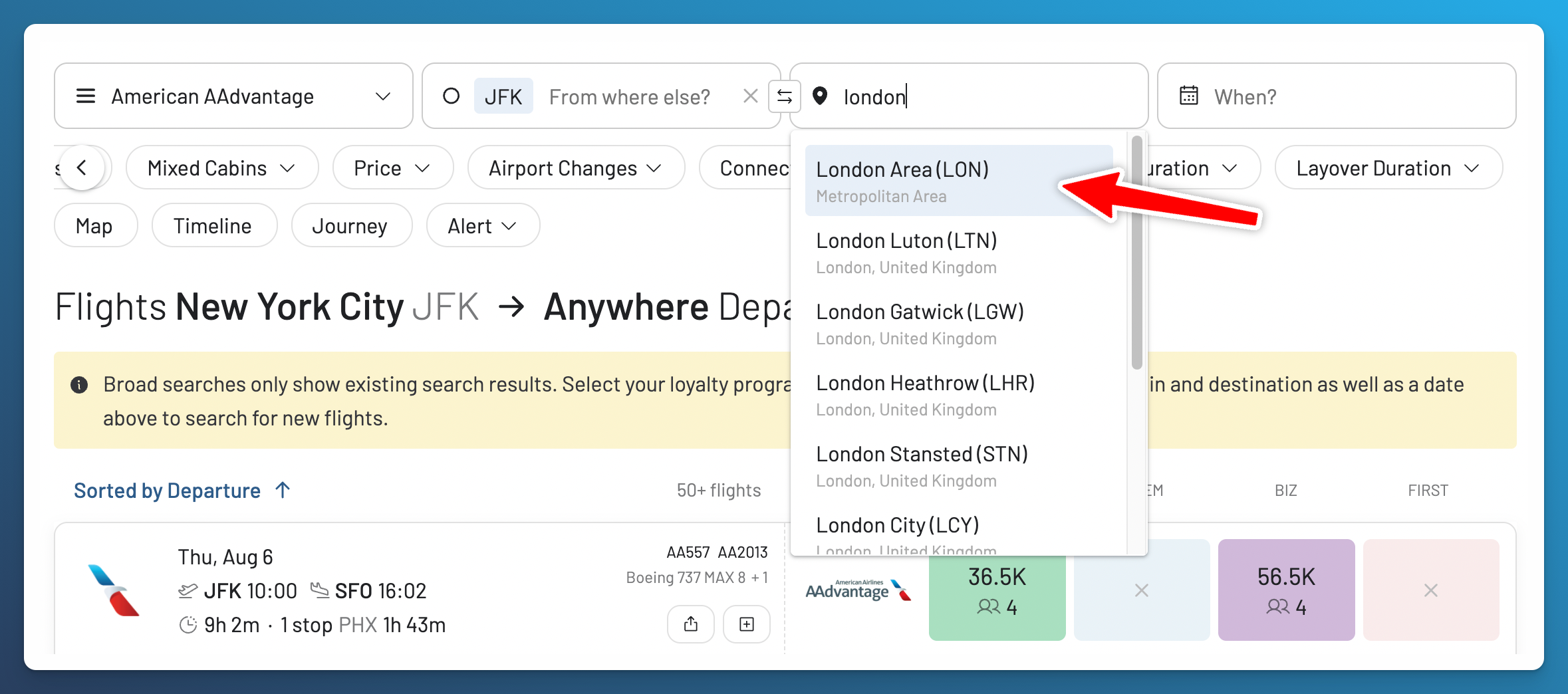Open the hamburger menu icon beside American AAdvantage

pyautogui.click(x=86, y=96)
